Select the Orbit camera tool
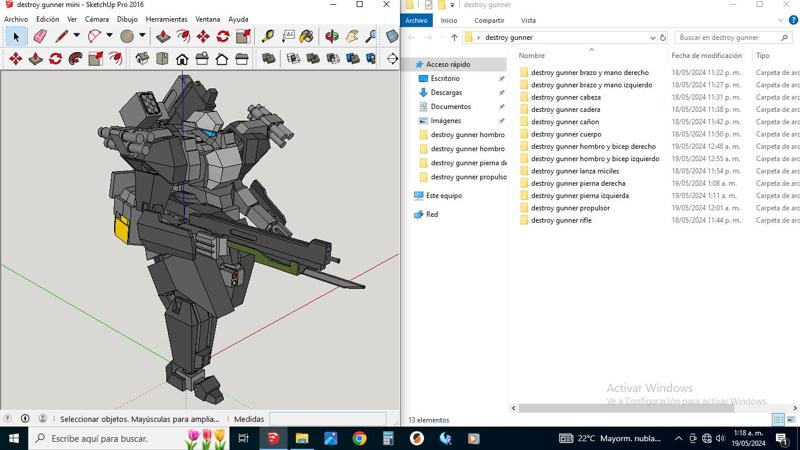 [x=332, y=36]
